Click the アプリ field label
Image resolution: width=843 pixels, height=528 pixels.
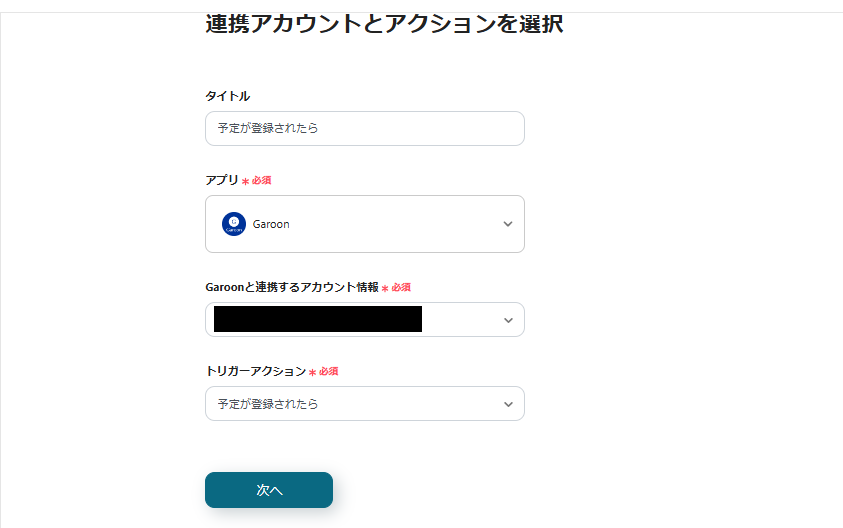click(221, 180)
